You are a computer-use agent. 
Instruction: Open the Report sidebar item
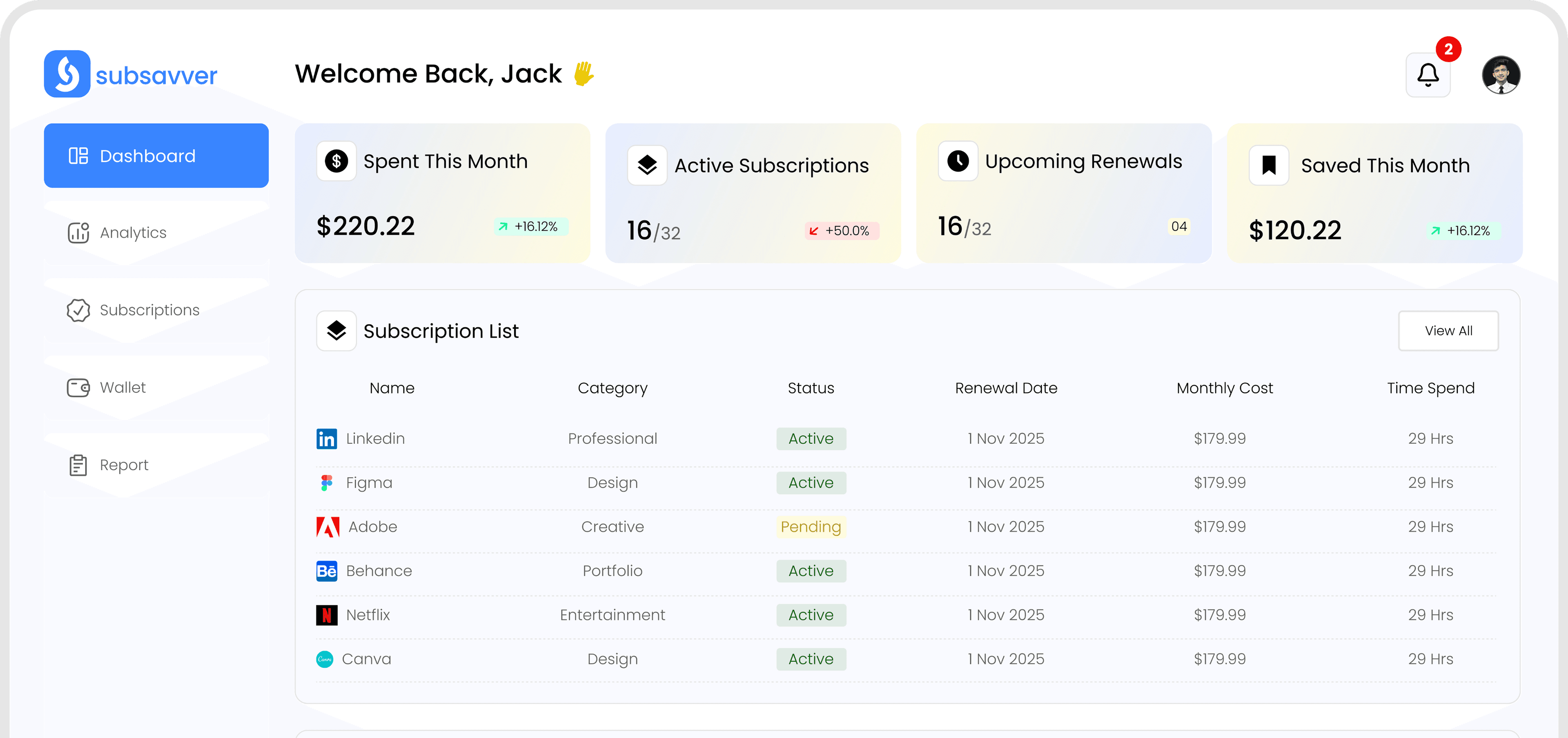[124, 465]
